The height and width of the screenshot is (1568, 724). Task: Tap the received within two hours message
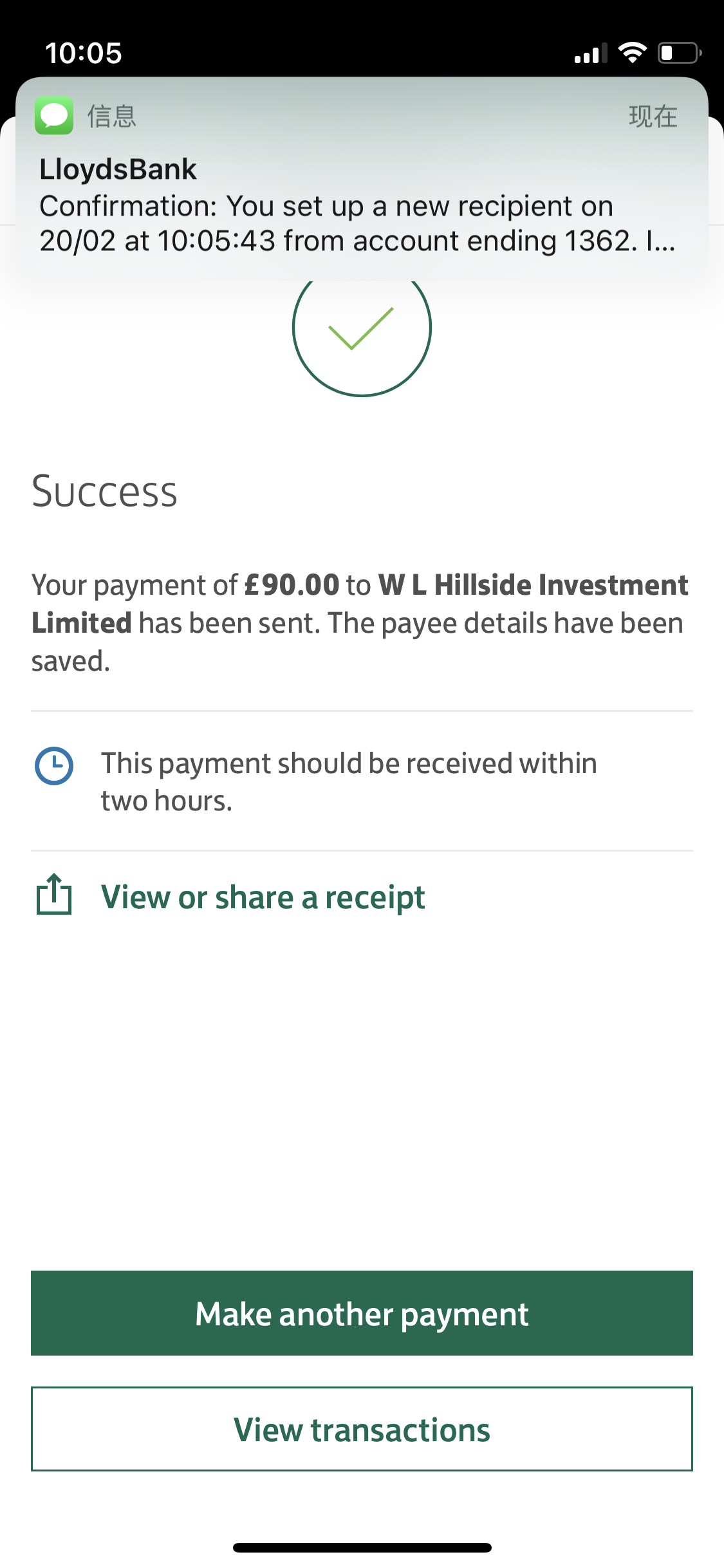[349, 781]
